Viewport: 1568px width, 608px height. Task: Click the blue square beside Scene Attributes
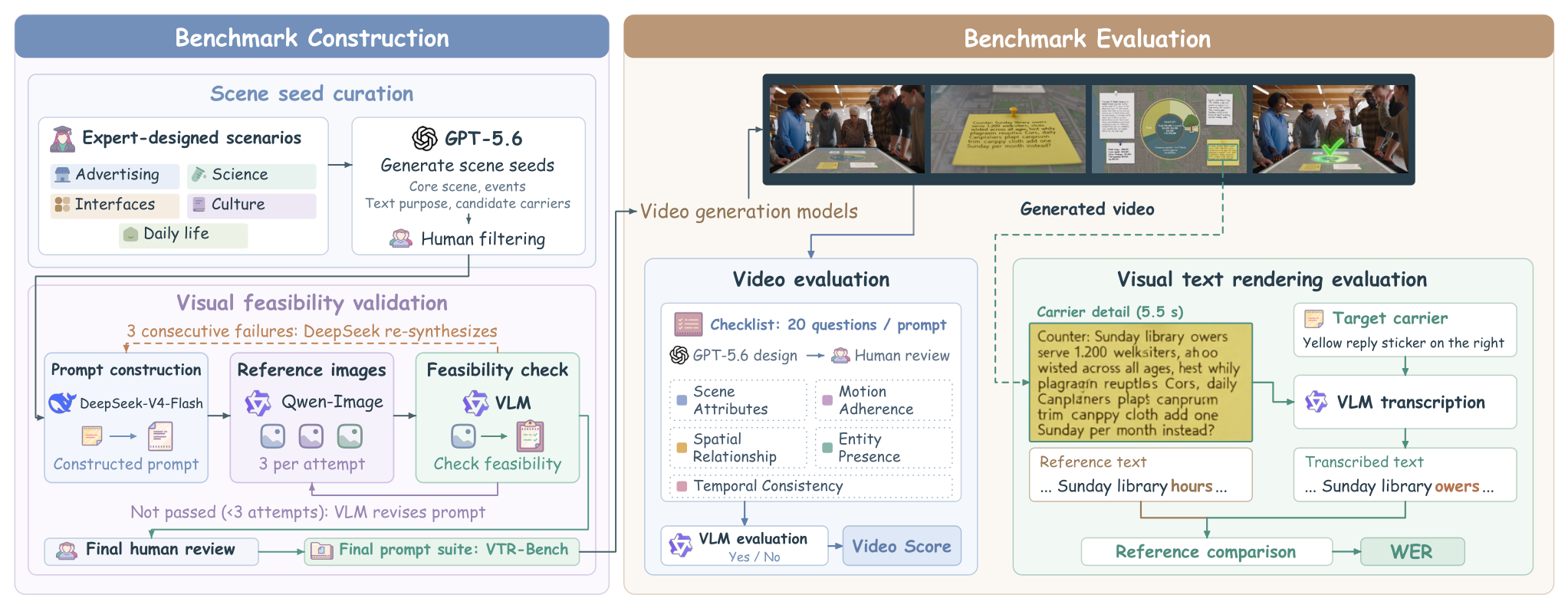pyautogui.click(x=682, y=400)
